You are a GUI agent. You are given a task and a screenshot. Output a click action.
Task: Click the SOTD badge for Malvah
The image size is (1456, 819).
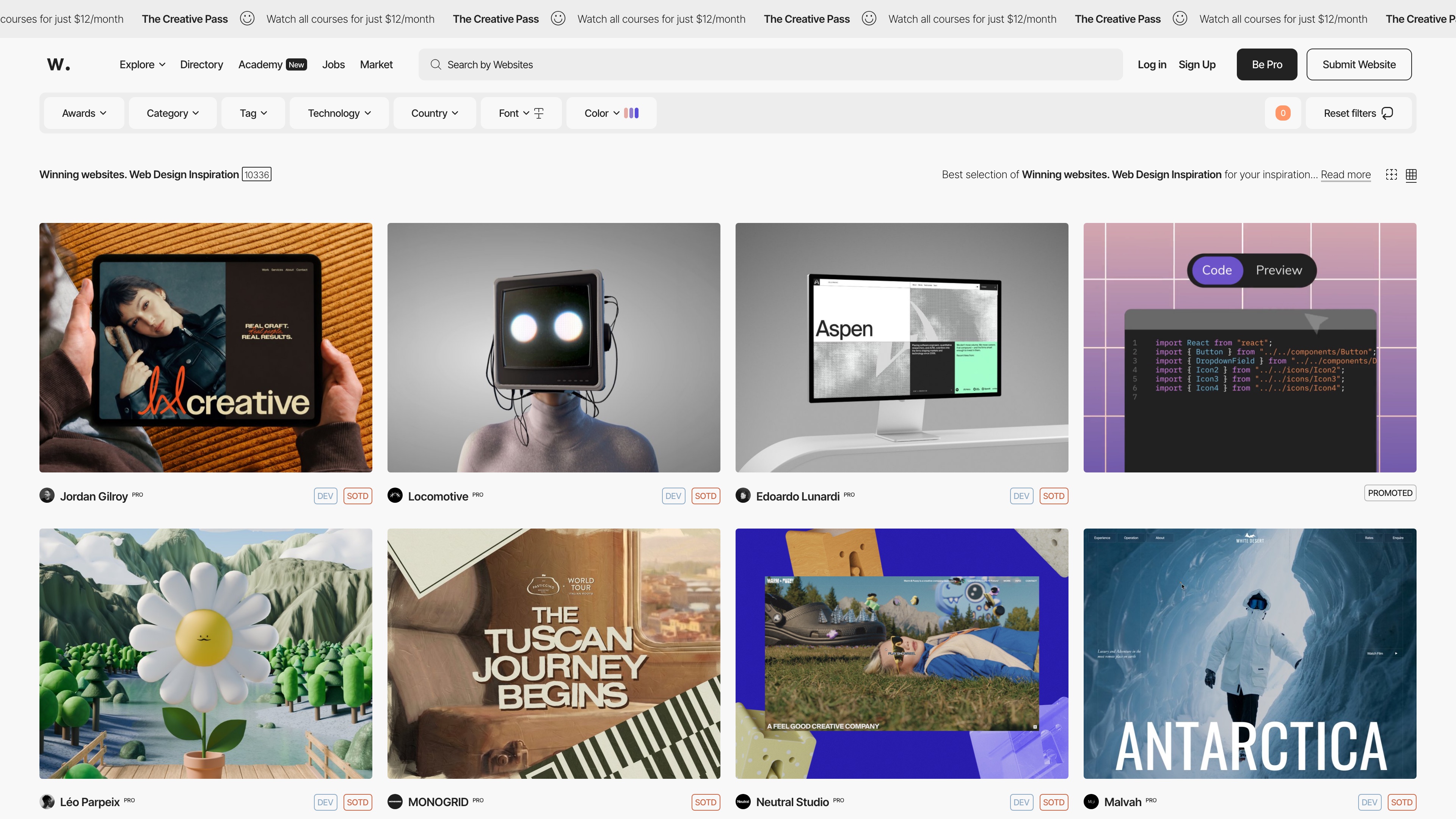click(x=1402, y=802)
